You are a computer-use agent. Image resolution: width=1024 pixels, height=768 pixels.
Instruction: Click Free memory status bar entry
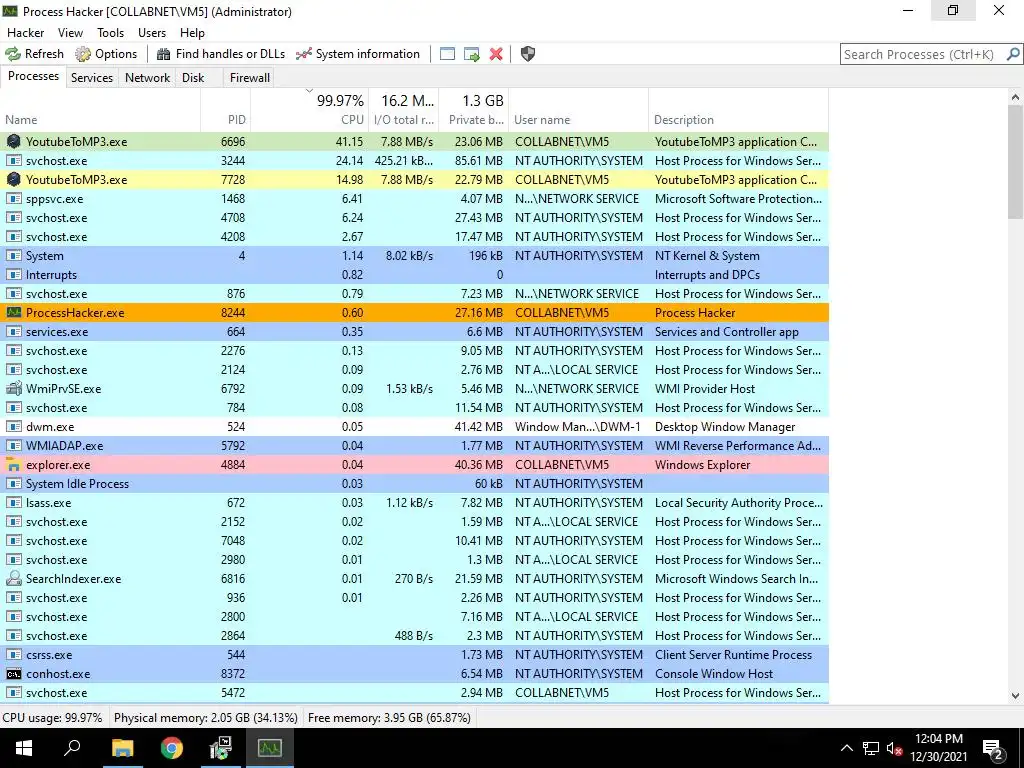click(389, 718)
